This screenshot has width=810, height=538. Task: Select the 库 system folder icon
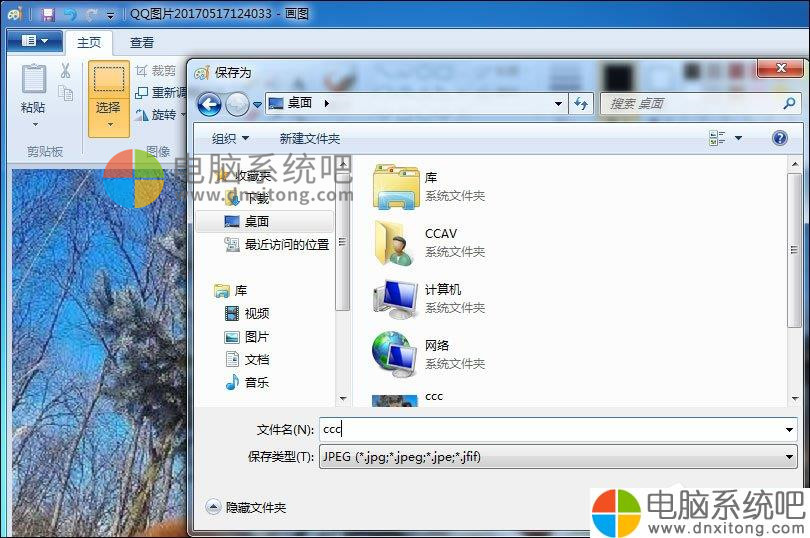pos(396,187)
